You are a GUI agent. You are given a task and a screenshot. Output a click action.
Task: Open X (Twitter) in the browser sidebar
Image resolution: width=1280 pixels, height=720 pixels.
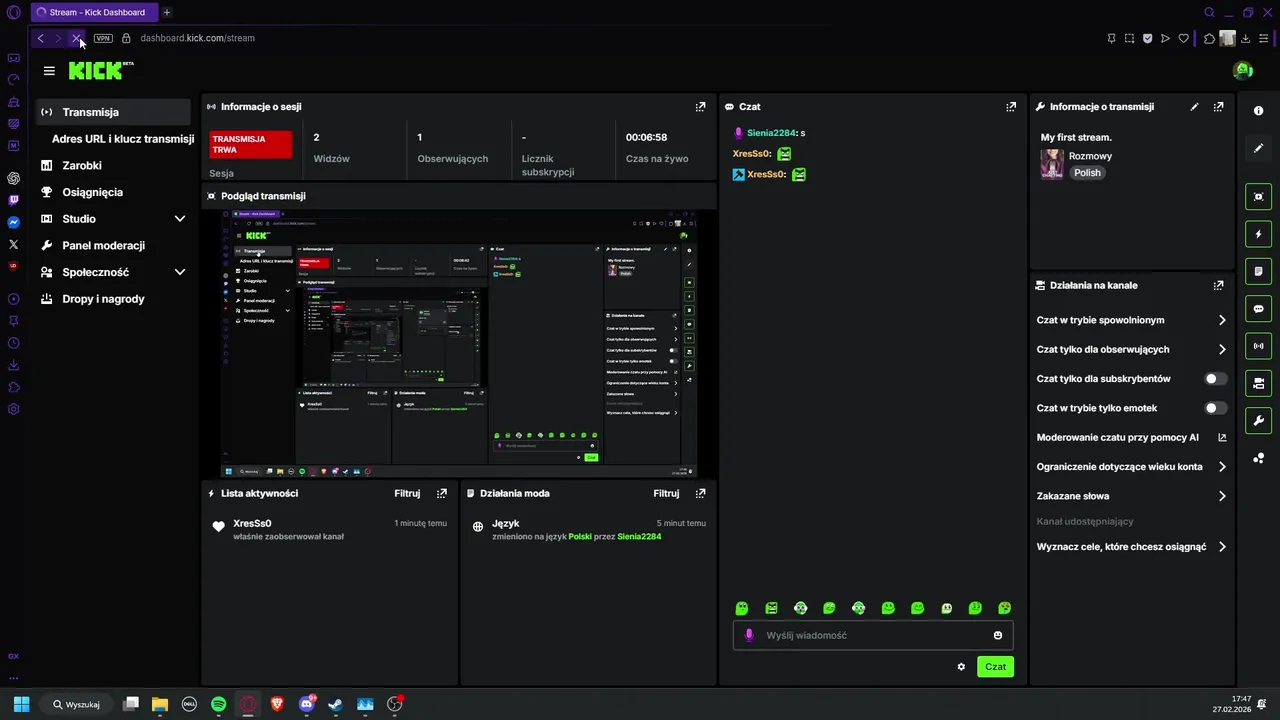click(x=13, y=244)
